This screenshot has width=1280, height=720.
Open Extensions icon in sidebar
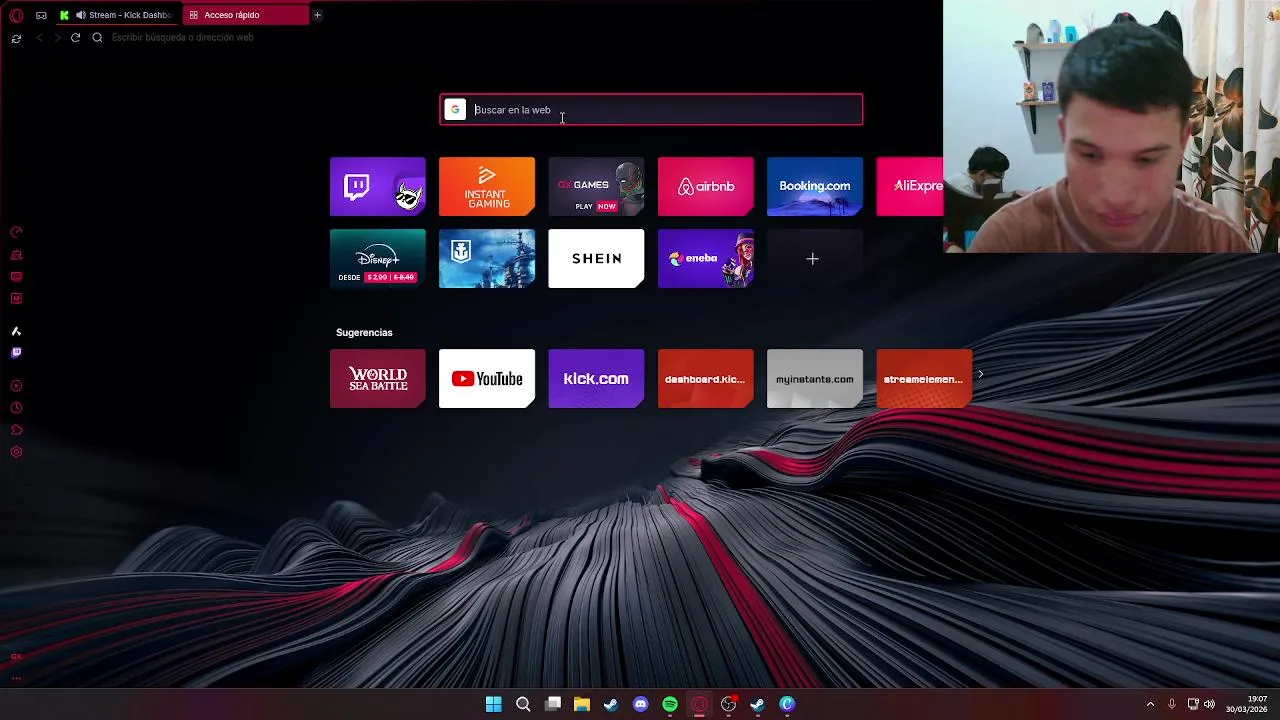pos(16,430)
